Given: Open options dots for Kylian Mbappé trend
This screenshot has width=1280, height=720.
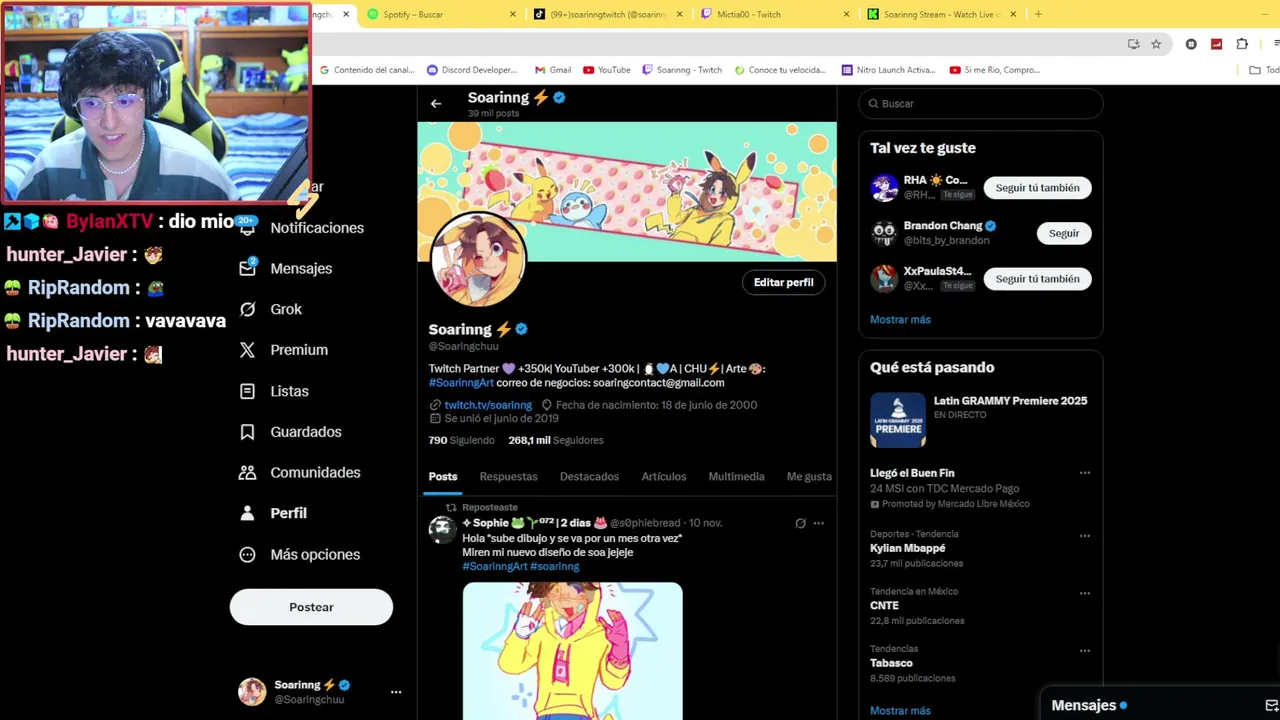Looking at the screenshot, I should (x=1084, y=536).
